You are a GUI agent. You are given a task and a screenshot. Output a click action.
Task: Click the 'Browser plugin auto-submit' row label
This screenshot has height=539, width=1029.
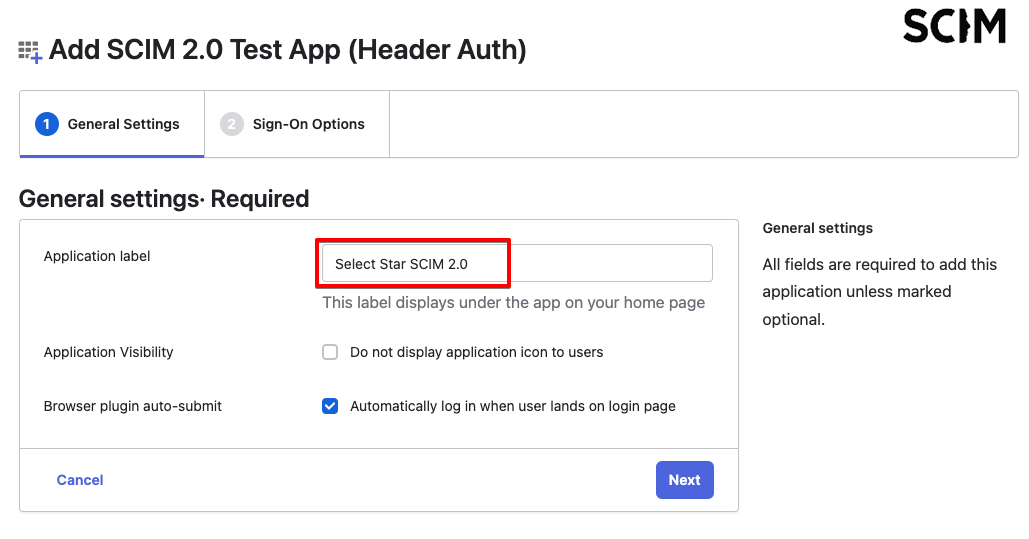tap(133, 406)
